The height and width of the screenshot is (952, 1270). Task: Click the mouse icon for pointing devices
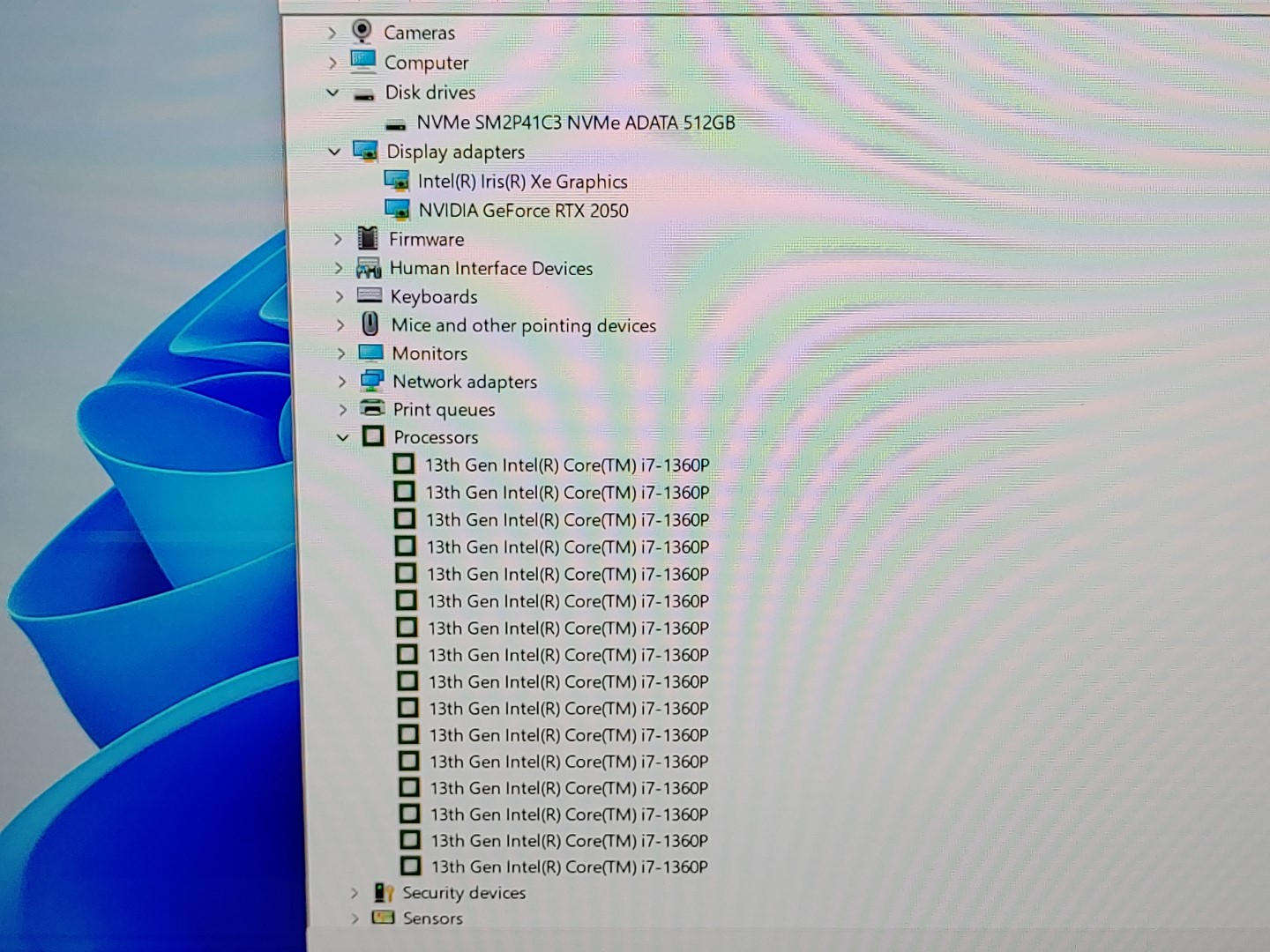pos(370,324)
